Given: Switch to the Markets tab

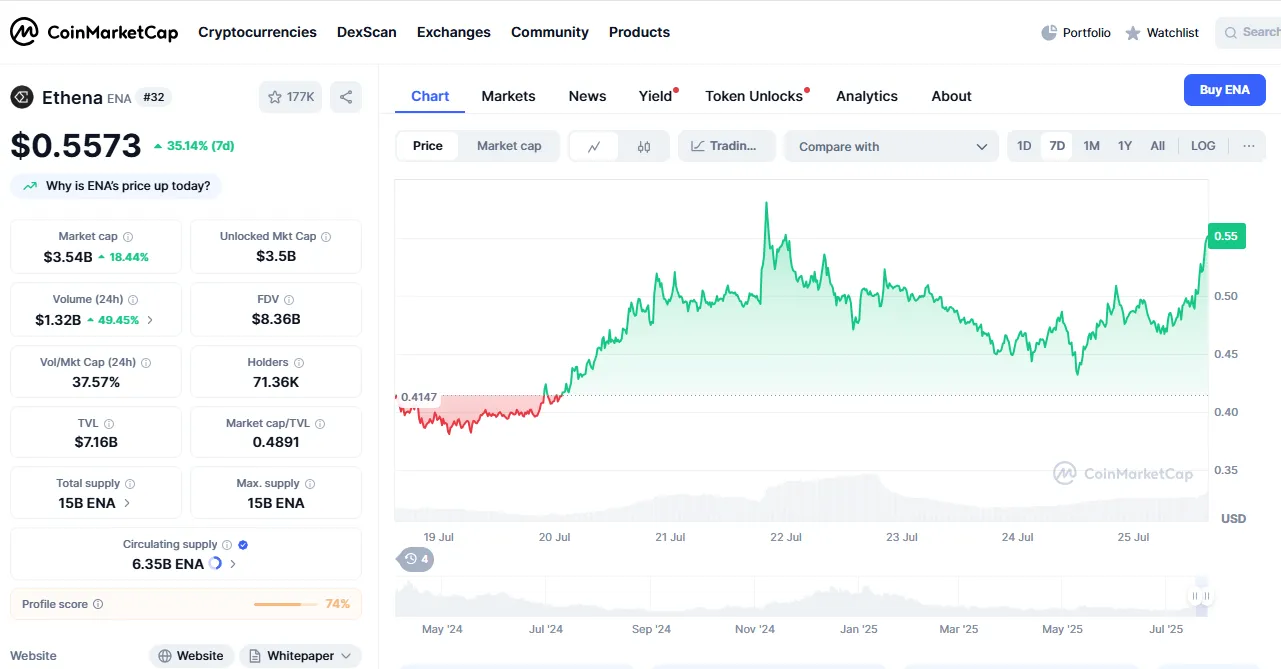Looking at the screenshot, I should (x=508, y=96).
